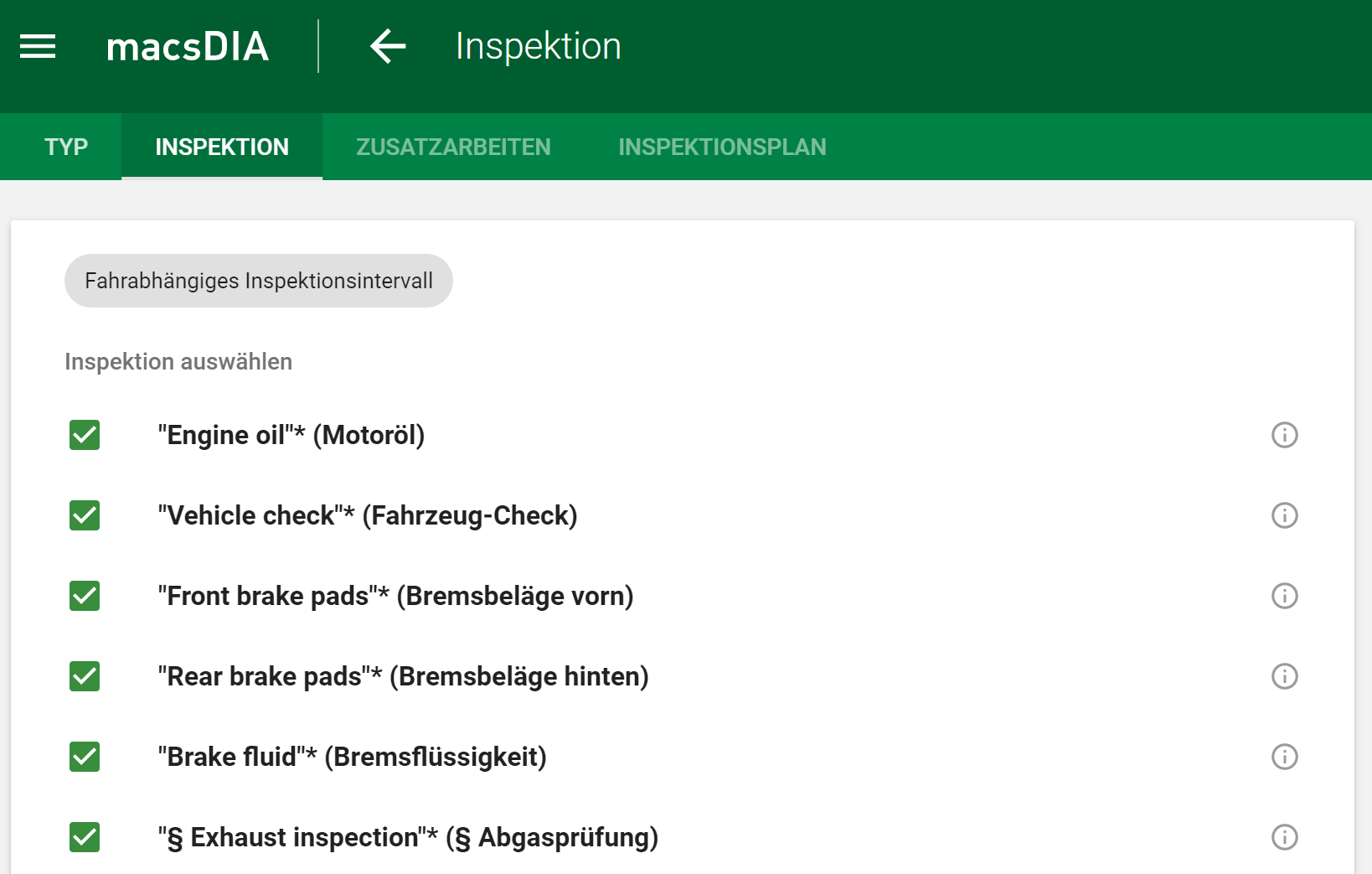This screenshot has width=1372, height=874.
Task: Uncheck the Brake fluid checkbox
Action: 85,757
